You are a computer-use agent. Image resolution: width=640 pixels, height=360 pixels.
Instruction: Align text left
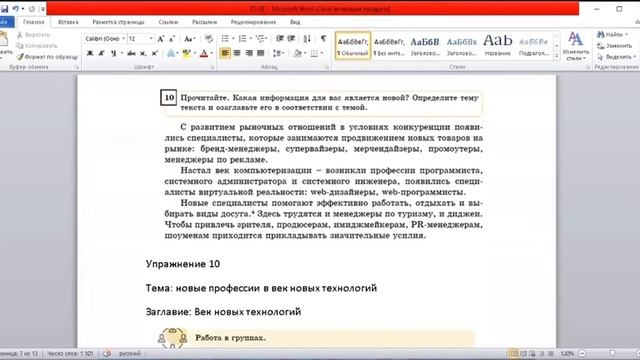coord(225,53)
